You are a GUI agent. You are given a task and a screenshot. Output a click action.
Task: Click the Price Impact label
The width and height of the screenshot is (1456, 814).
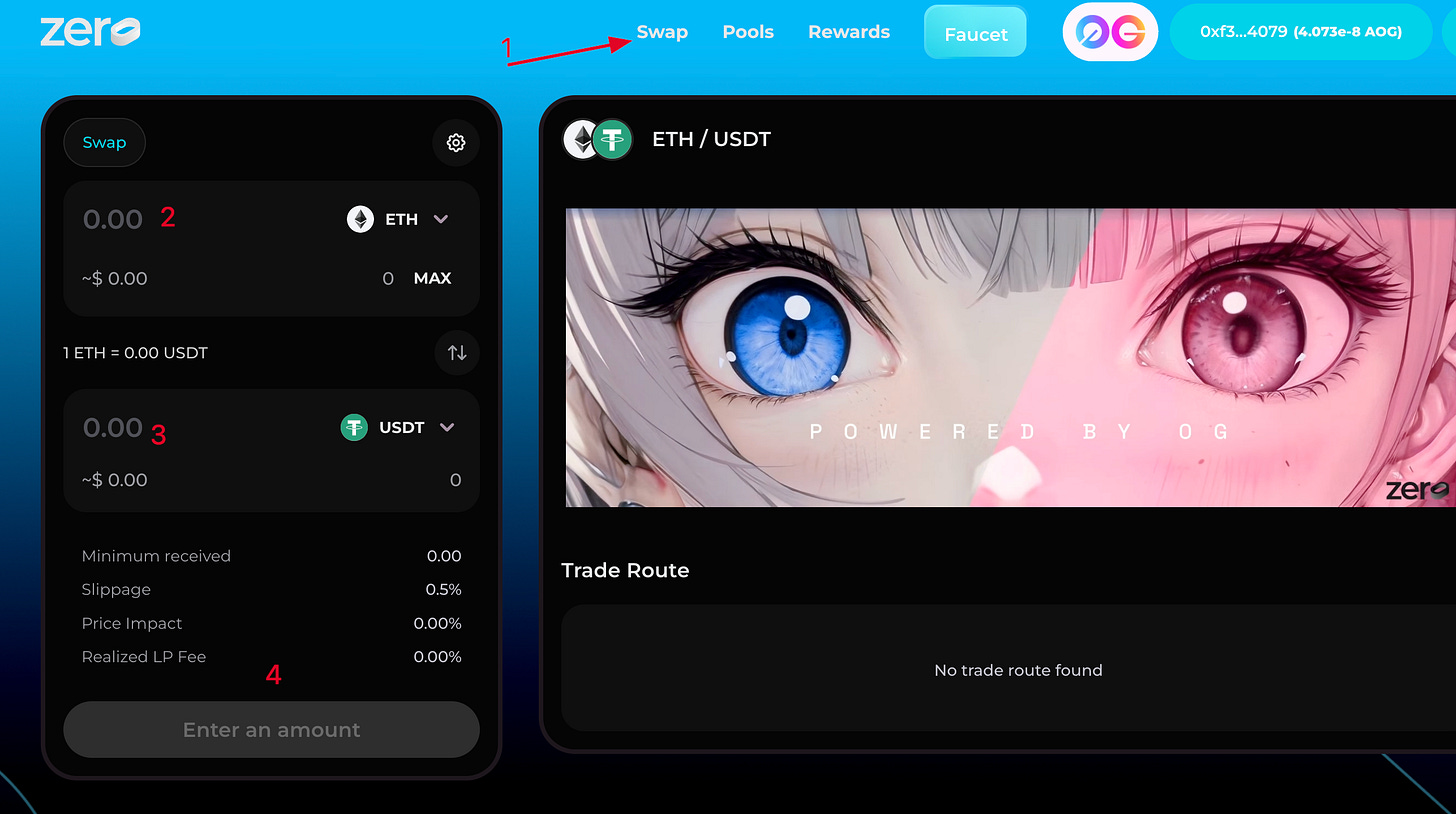pos(132,623)
